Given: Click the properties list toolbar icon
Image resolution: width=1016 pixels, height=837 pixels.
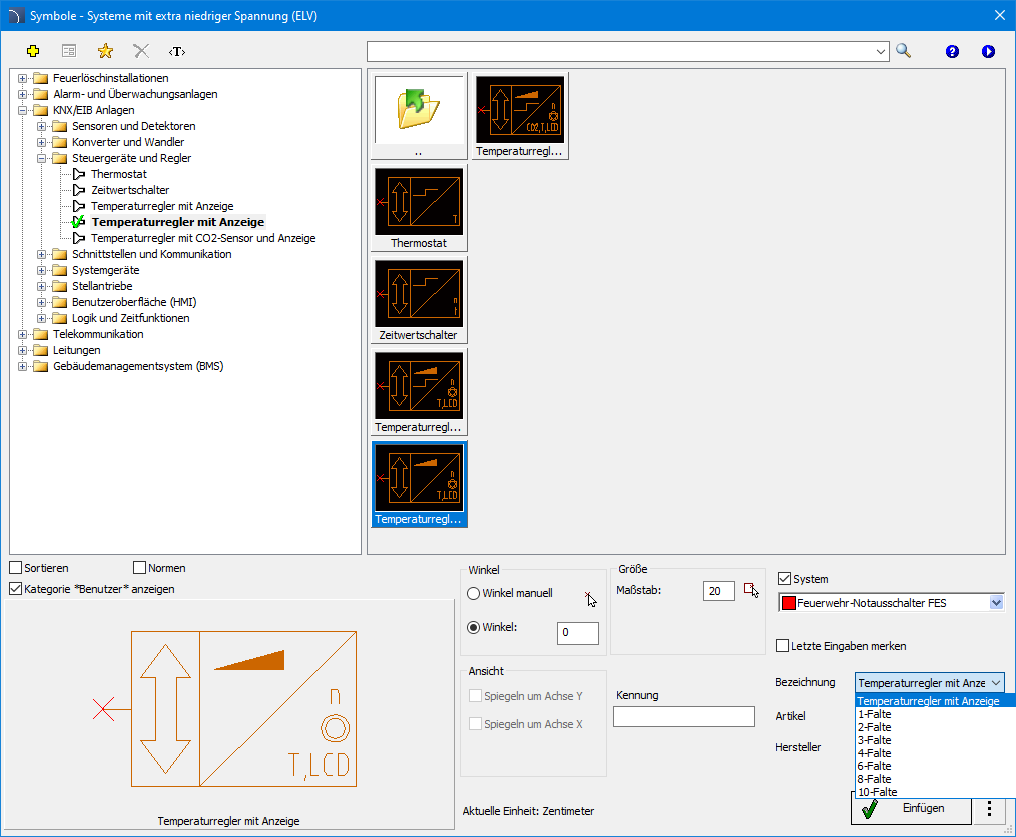Looking at the screenshot, I should pos(69,51).
